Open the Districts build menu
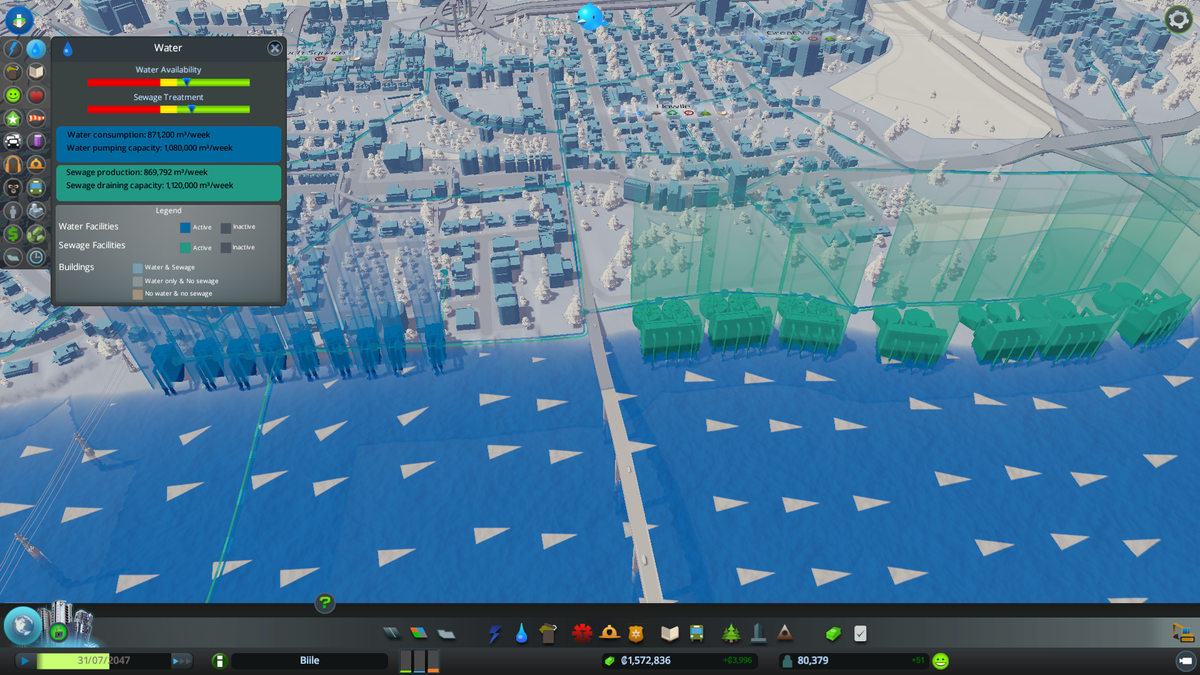 (x=446, y=634)
